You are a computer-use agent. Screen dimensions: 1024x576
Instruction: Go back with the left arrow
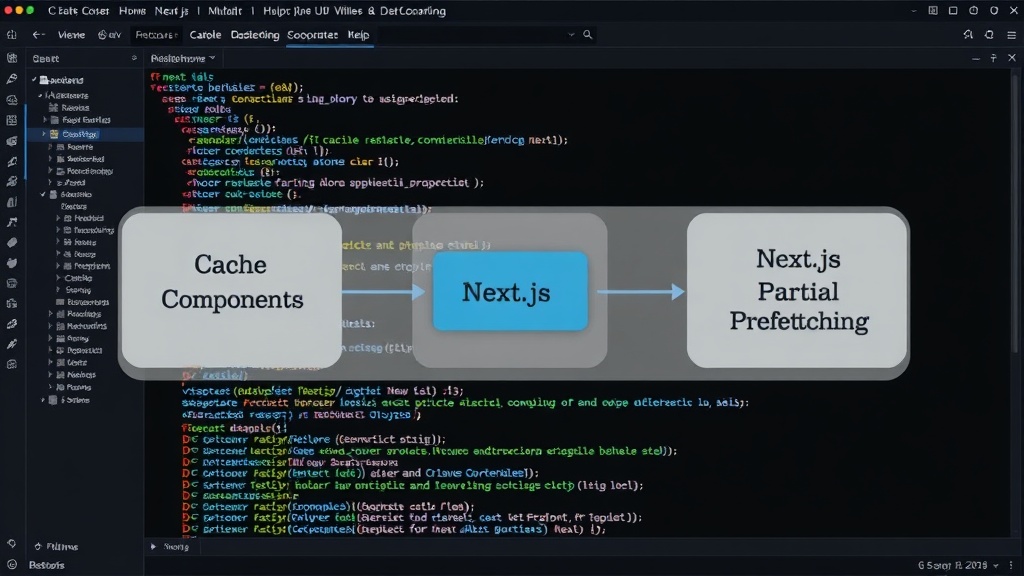(x=39, y=35)
